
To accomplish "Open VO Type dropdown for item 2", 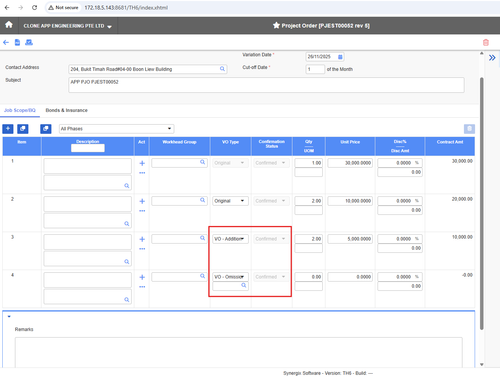I will tap(230, 201).
